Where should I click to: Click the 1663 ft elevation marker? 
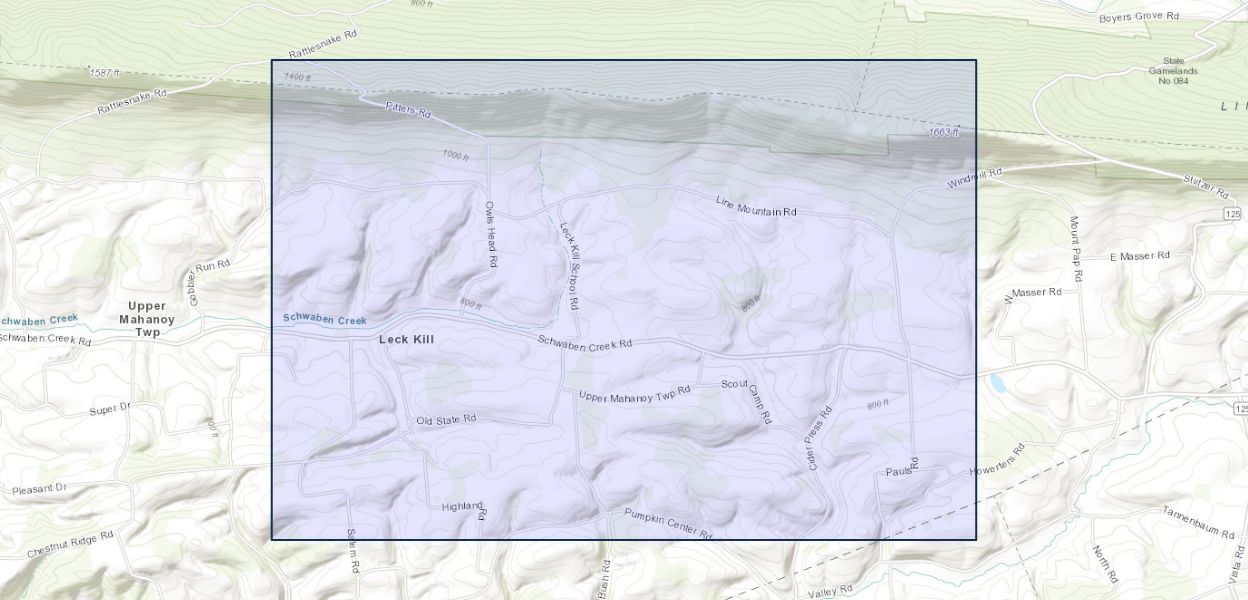click(x=943, y=132)
